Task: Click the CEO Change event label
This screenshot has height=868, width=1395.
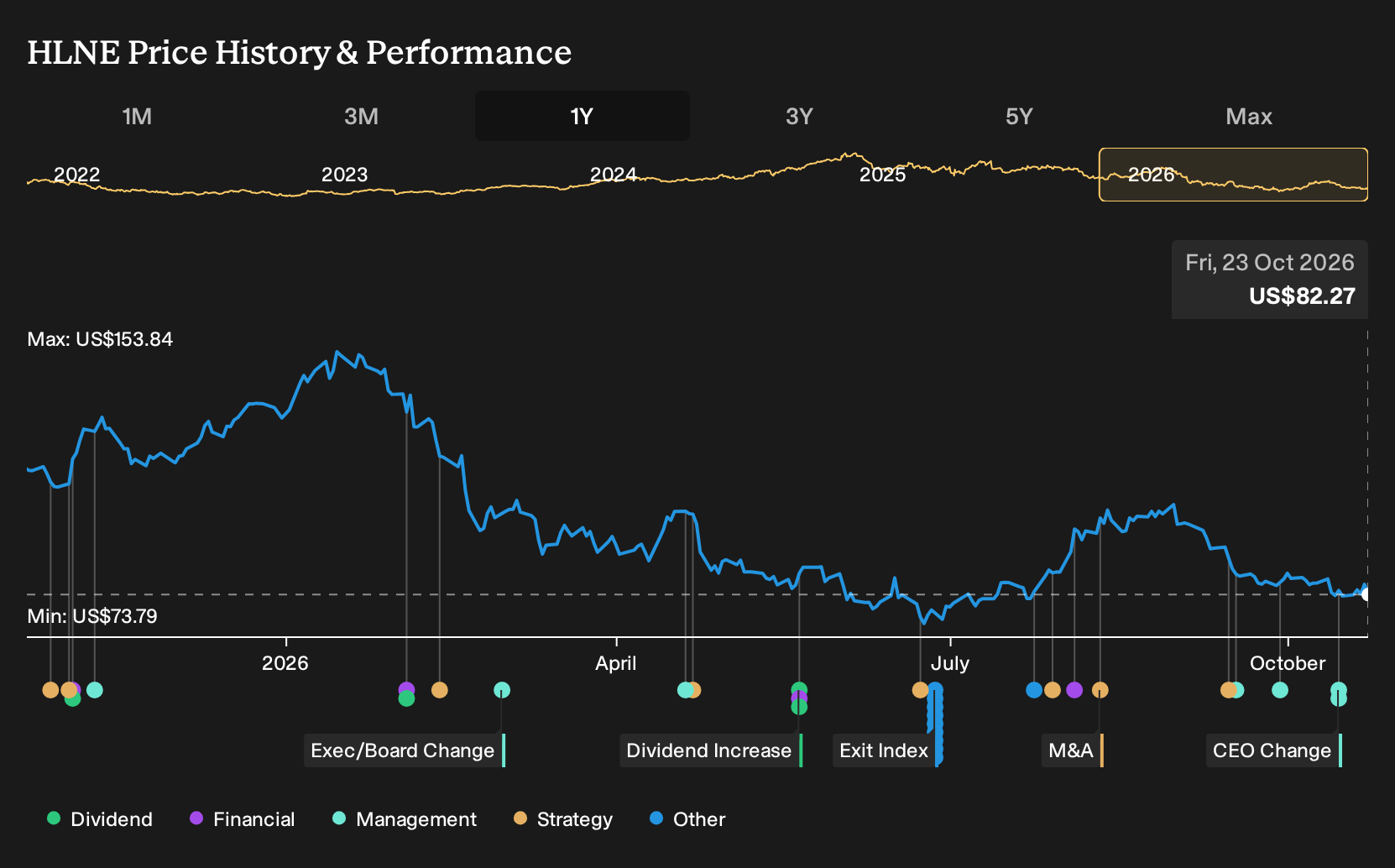Action: pos(1273,750)
